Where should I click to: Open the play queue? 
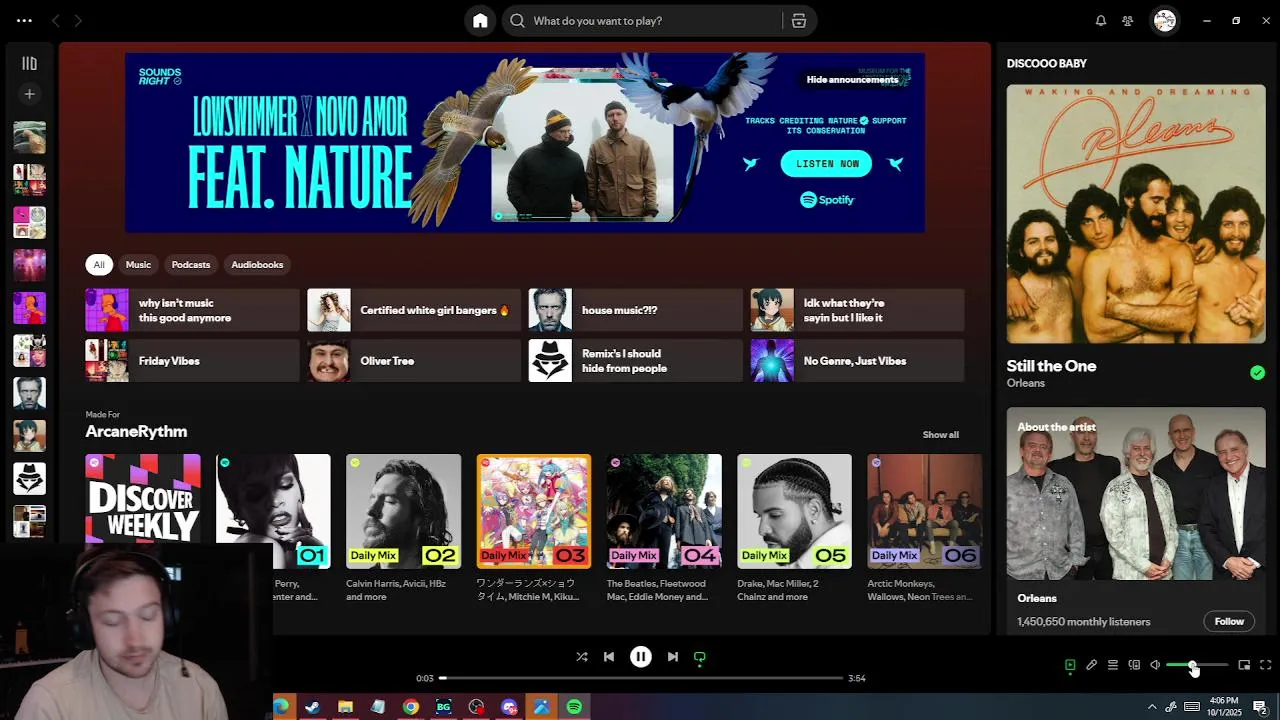point(1113,665)
